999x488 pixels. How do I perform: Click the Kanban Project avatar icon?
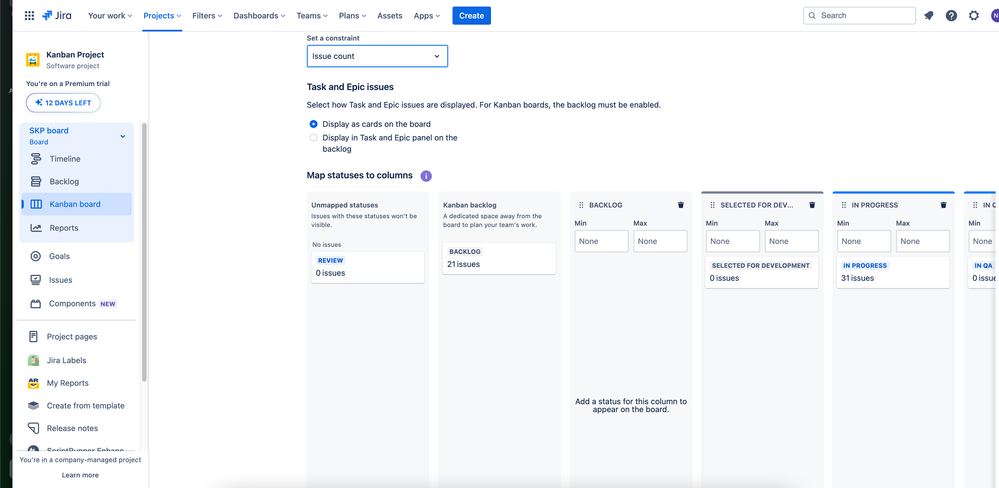click(x=32, y=60)
